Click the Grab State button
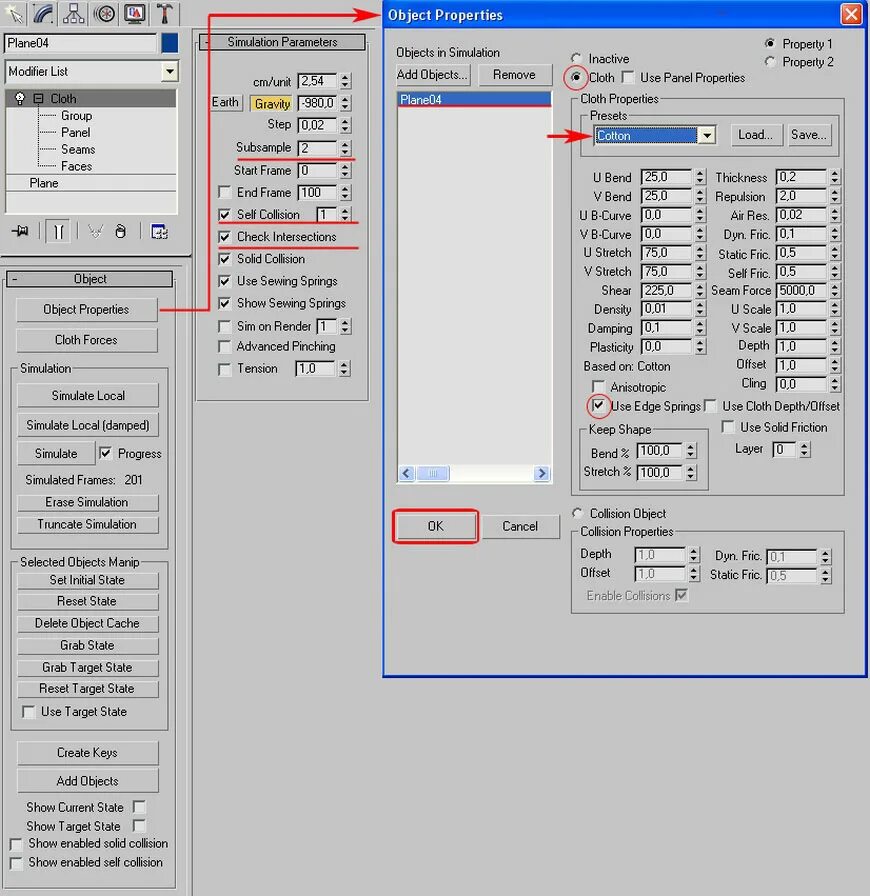 [x=87, y=645]
